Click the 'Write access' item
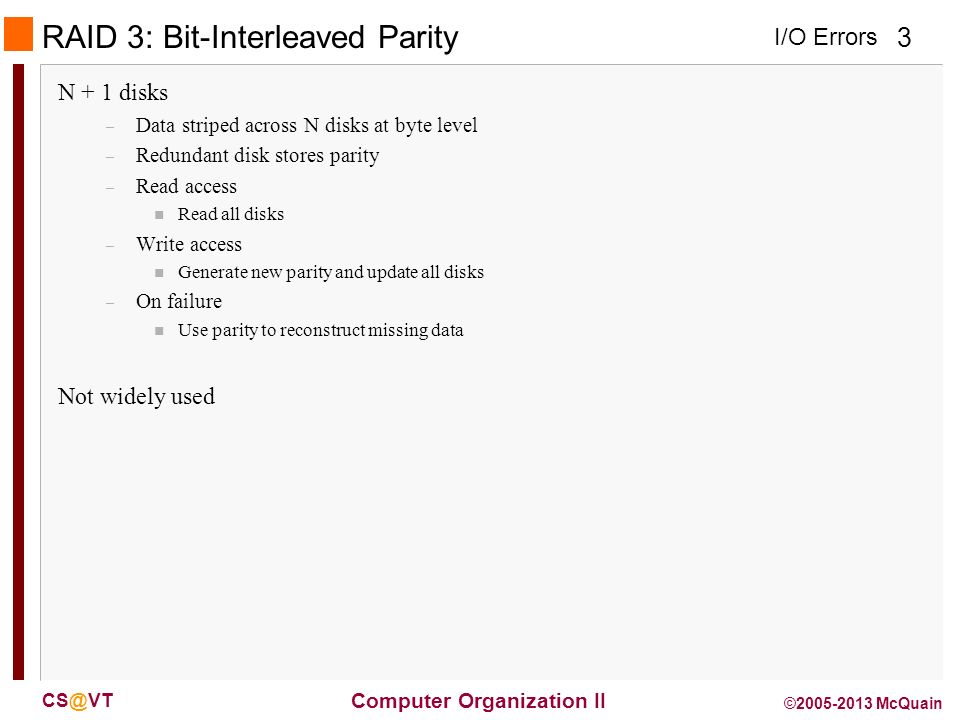Screen dimensions: 960x720 pos(189,244)
